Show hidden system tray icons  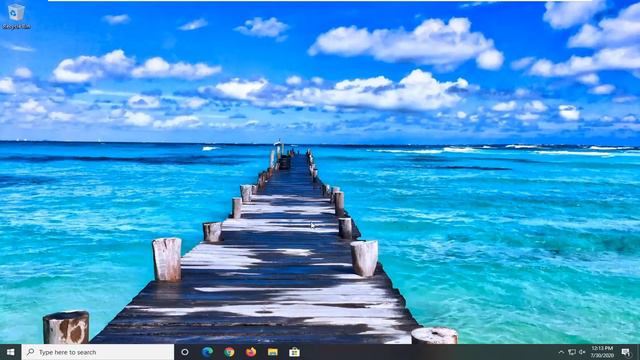561,352
